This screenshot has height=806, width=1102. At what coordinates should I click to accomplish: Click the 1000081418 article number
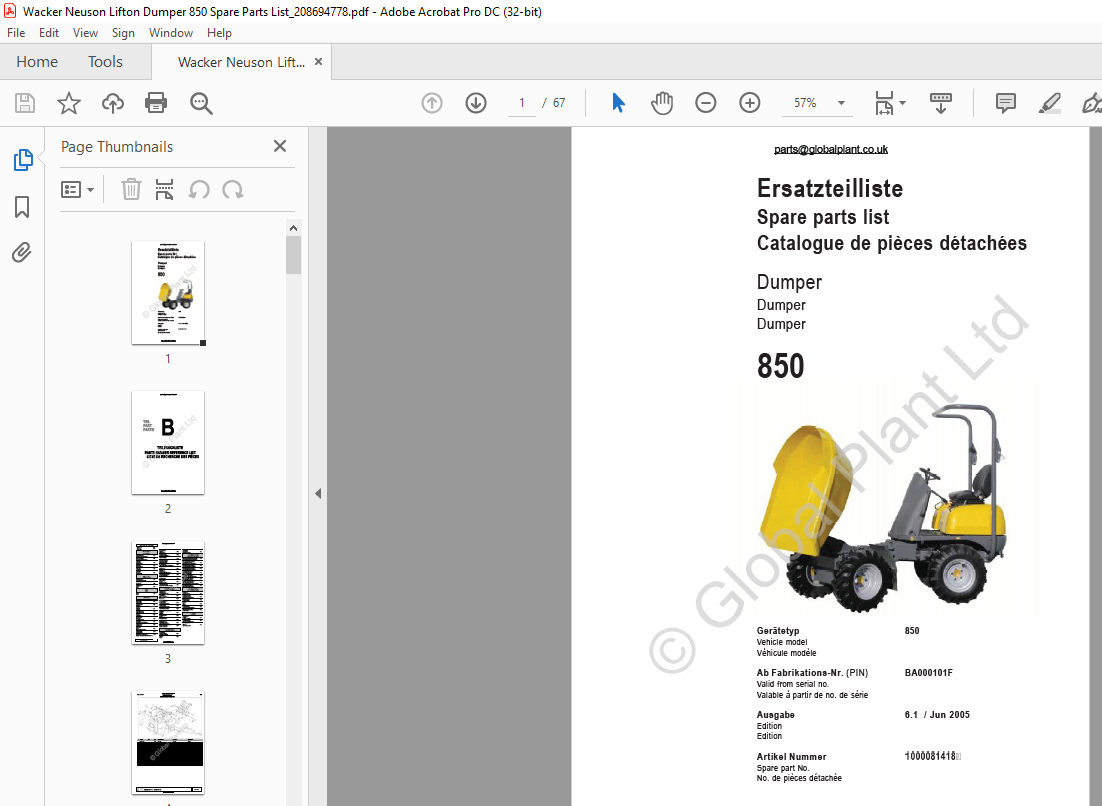(932, 756)
